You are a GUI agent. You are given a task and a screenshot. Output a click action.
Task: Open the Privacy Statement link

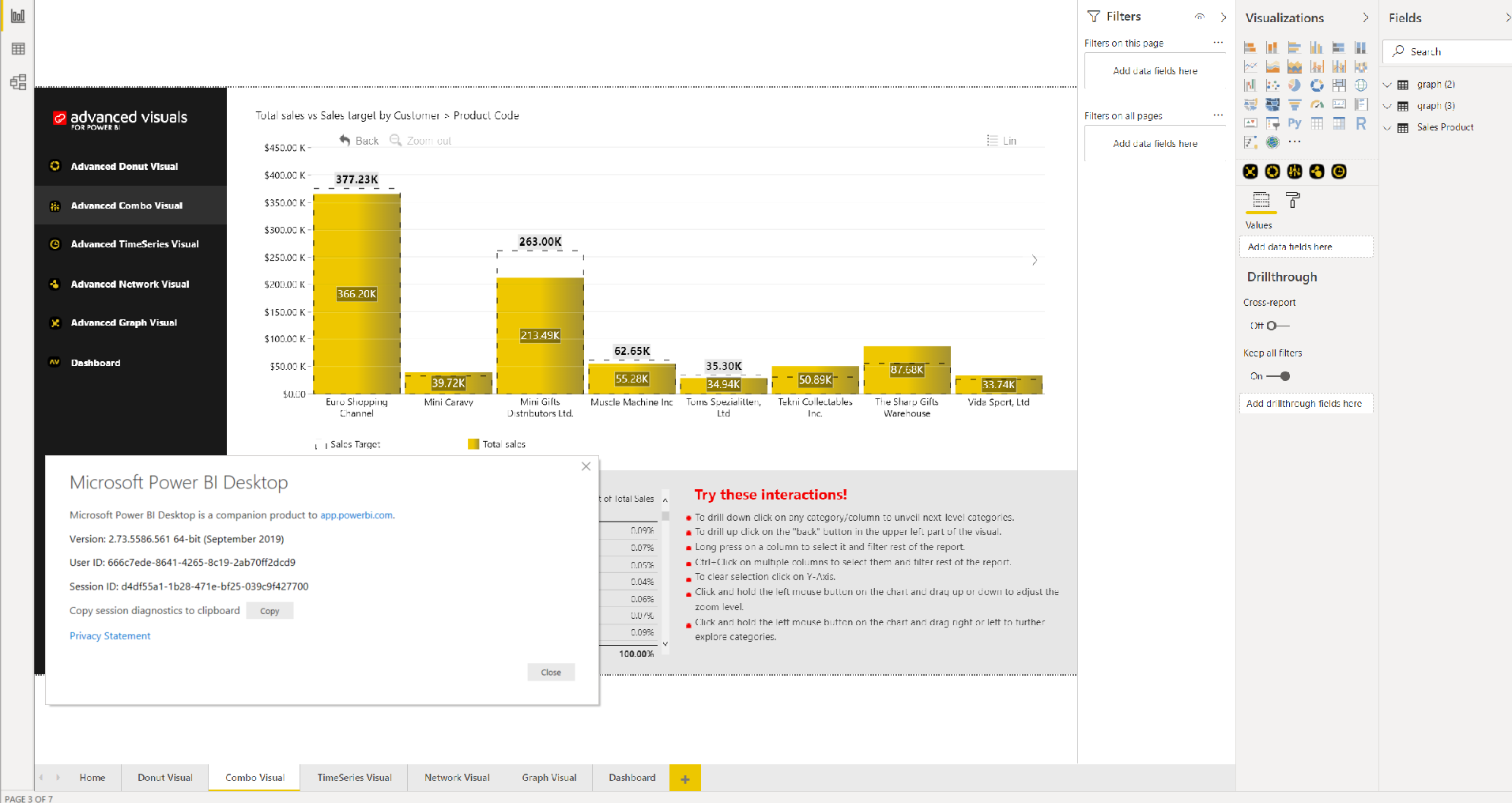110,636
